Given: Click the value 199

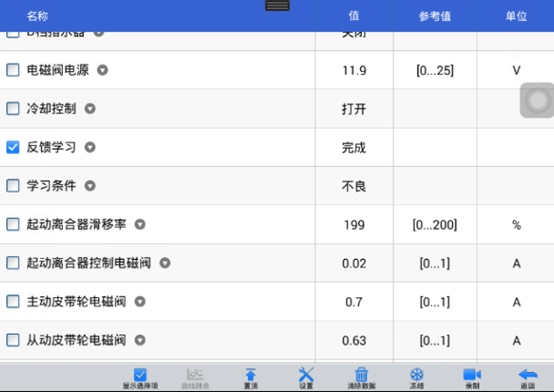Looking at the screenshot, I should [x=354, y=225].
